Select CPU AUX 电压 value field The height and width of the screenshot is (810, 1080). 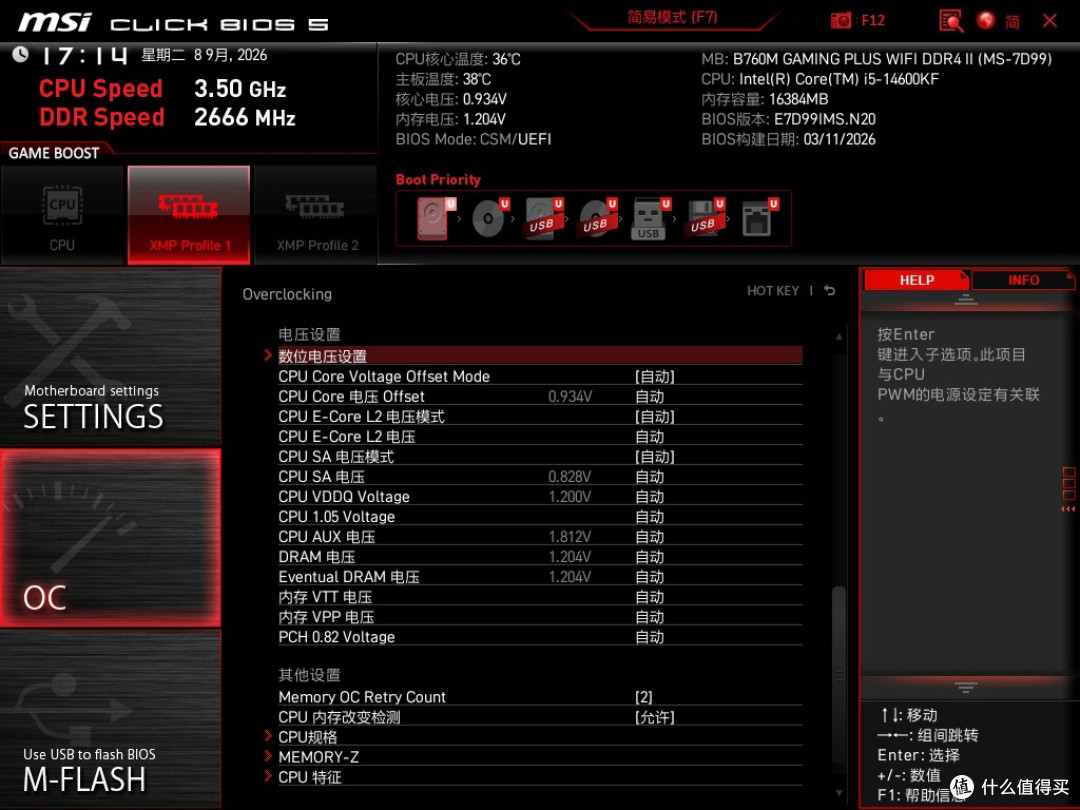click(x=650, y=536)
